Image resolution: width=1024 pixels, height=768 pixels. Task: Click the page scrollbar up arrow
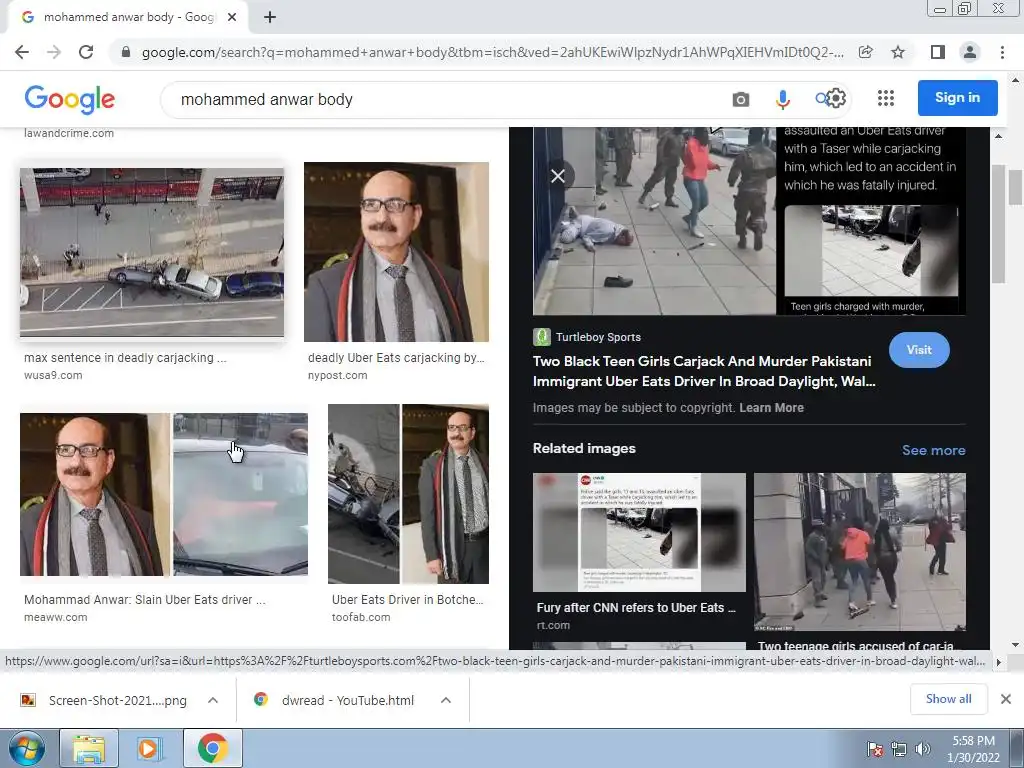click(x=1015, y=81)
